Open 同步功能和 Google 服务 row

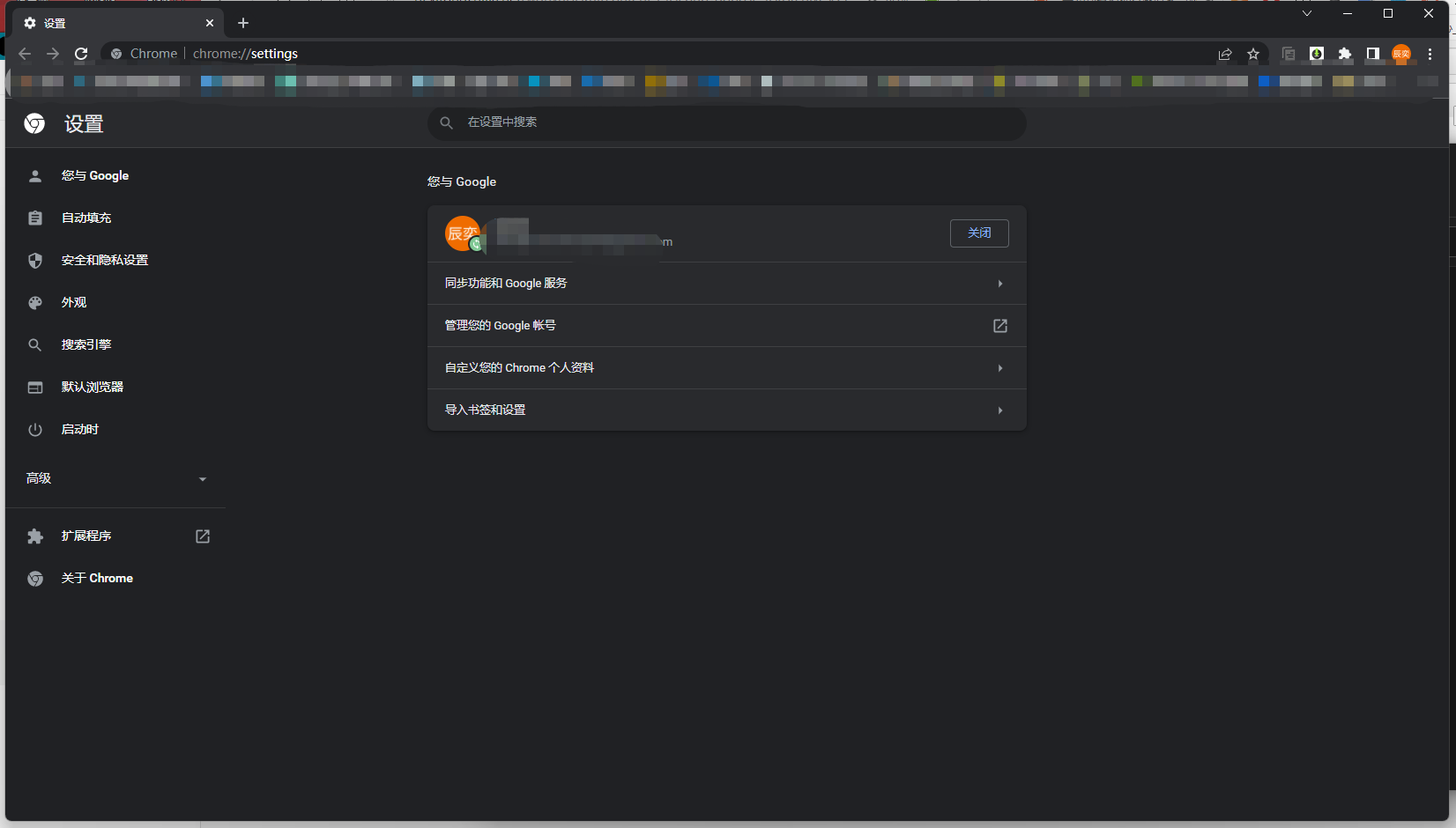pos(726,284)
